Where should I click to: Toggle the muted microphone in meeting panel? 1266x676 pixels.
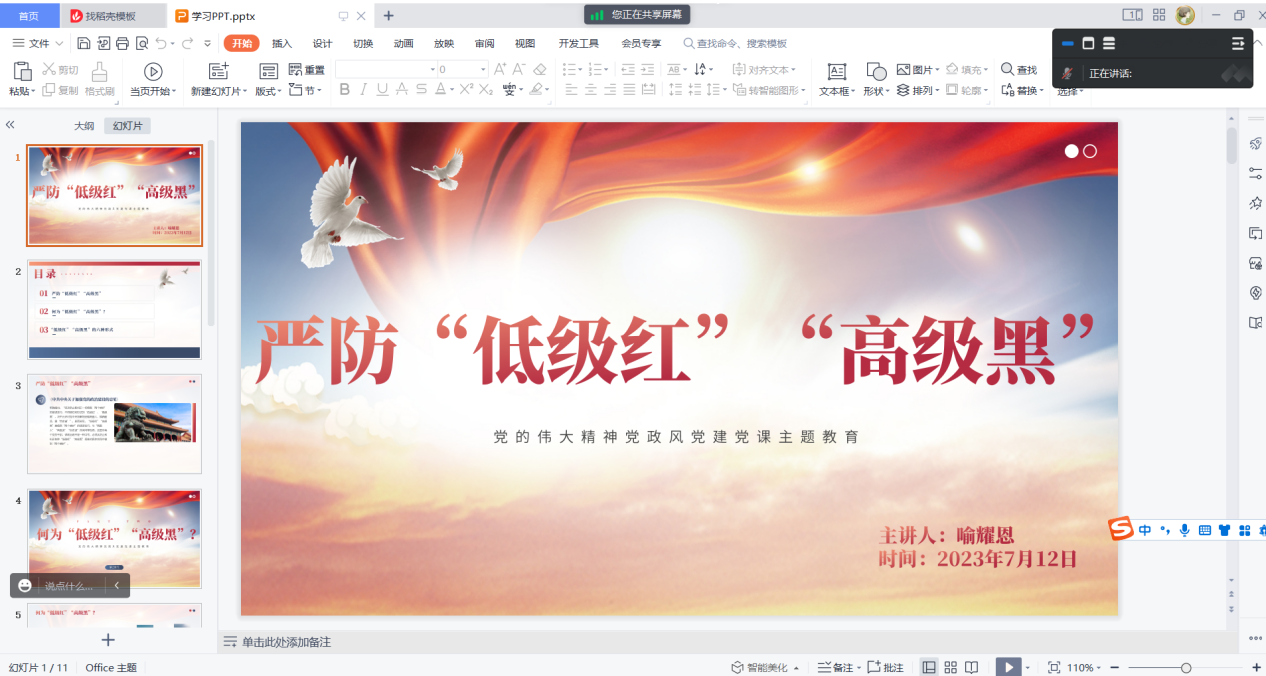pyautogui.click(x=1068, y=73)
